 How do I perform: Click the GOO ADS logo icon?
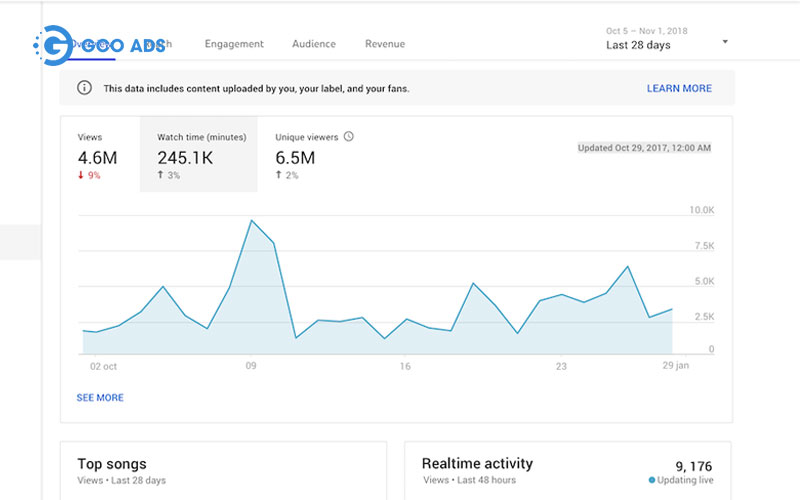pyautogui.click(x=52, y=45)
